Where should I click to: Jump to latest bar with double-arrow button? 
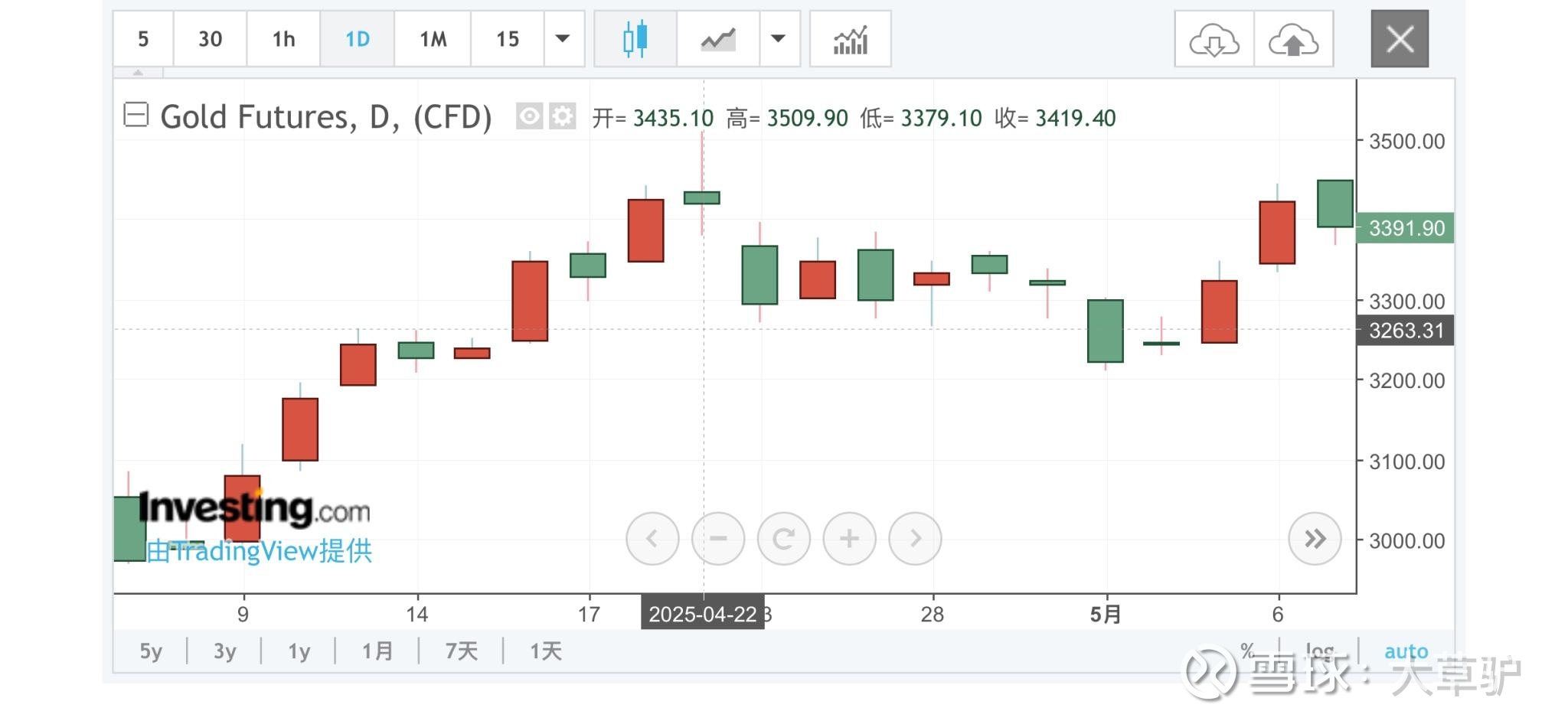coord(1315,539)
